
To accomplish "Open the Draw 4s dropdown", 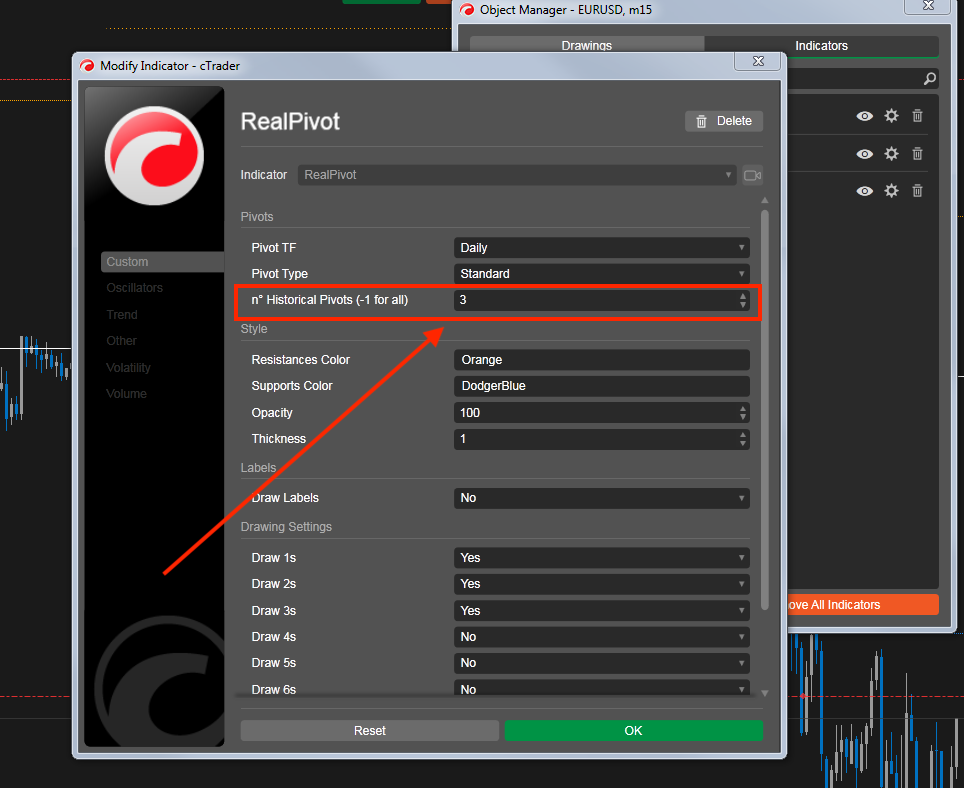I will 601,637.
